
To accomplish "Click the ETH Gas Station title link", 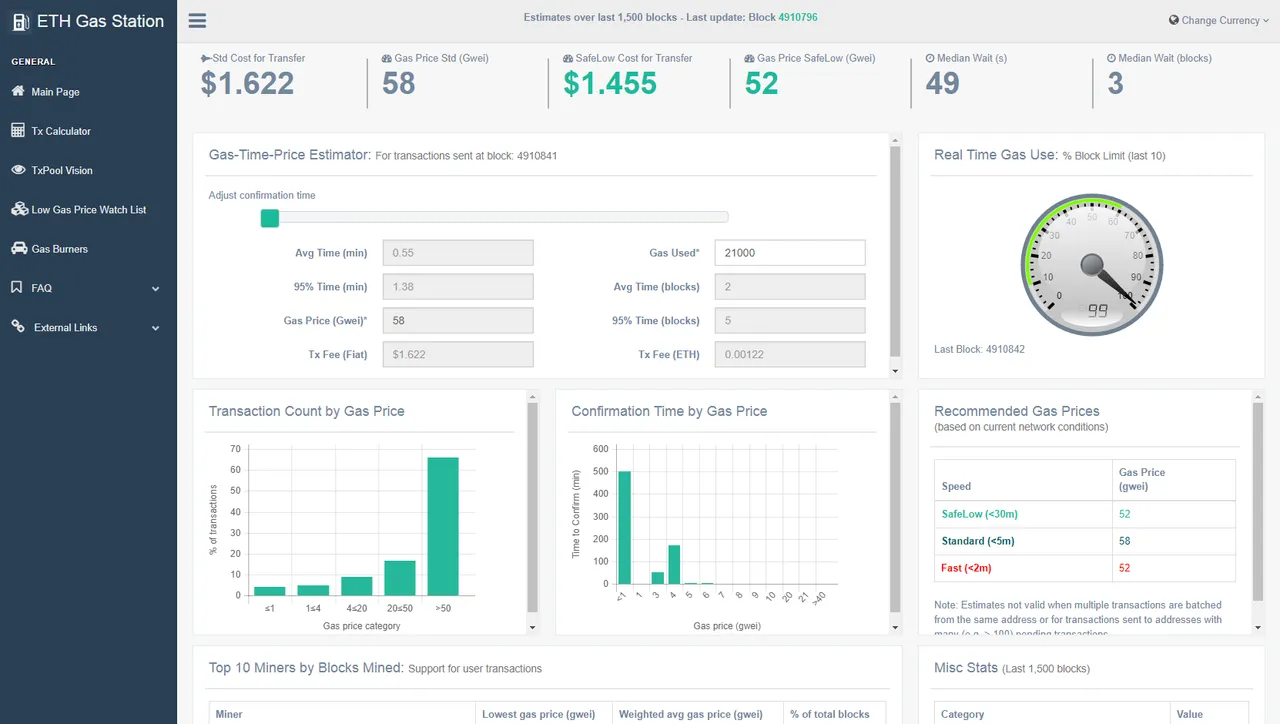I will pyautogui.click(x=100, y=21).
